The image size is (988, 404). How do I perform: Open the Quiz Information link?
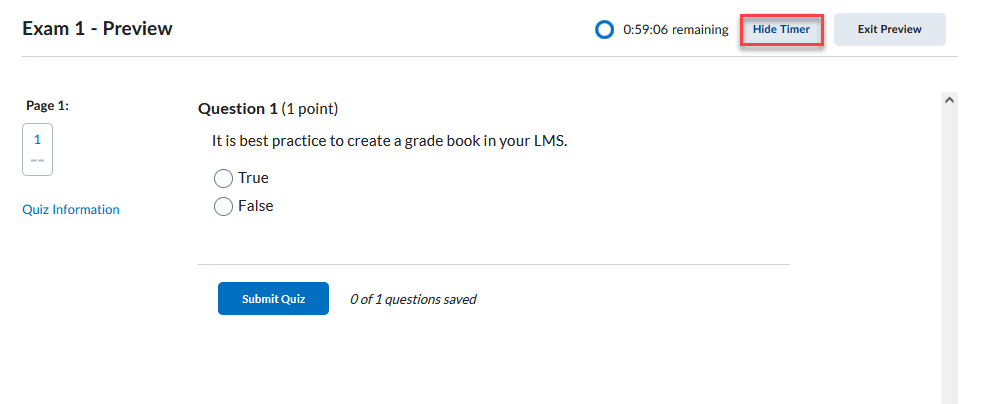71,210
